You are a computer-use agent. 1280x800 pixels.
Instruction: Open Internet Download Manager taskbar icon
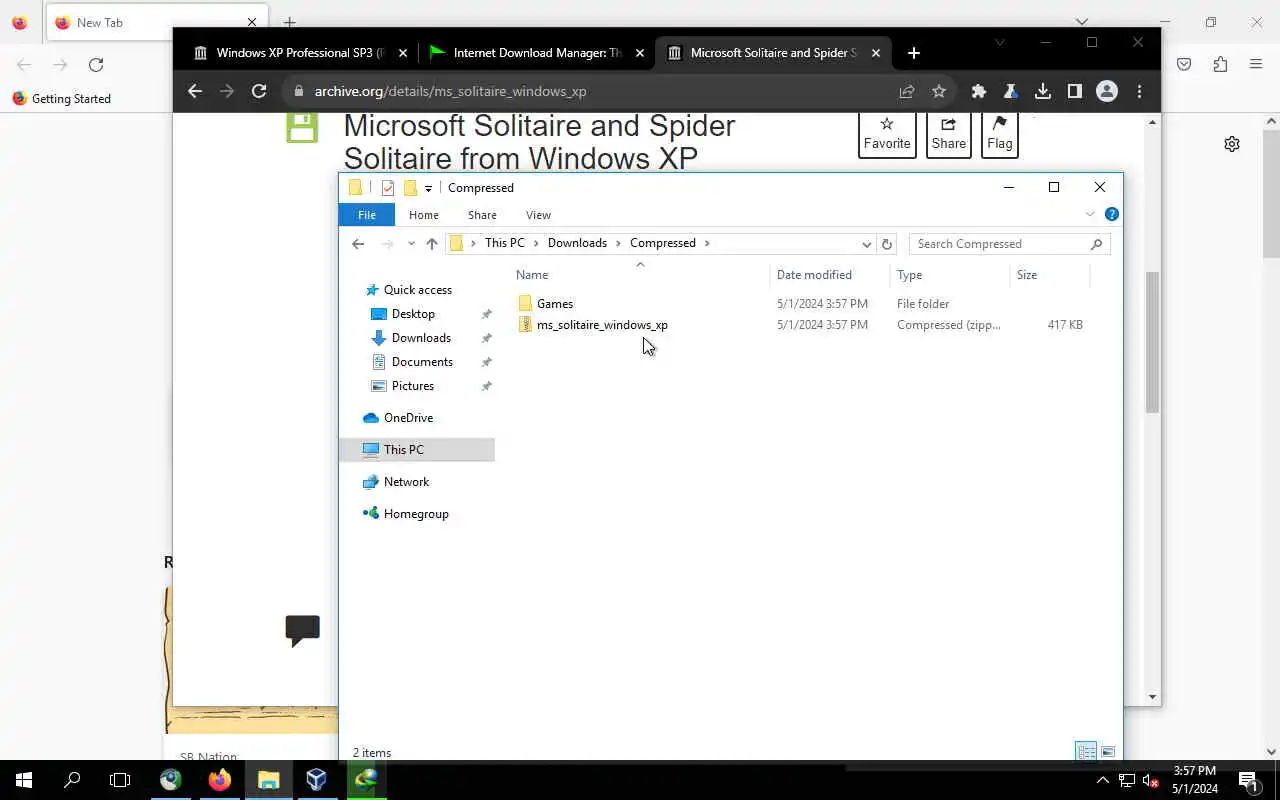coord(365,780)
